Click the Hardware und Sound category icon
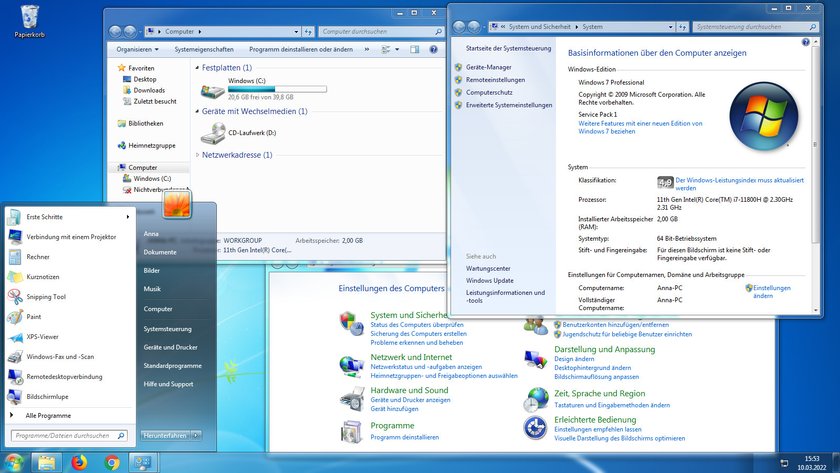This screenshot has width=840, height=473. click(352, 399)
